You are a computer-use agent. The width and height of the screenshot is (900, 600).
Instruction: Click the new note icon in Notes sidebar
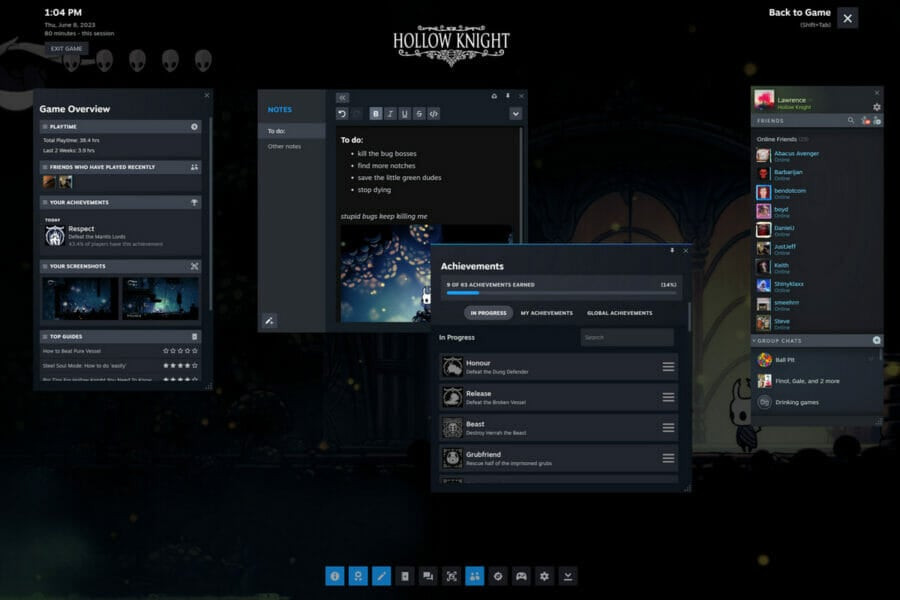269,320
